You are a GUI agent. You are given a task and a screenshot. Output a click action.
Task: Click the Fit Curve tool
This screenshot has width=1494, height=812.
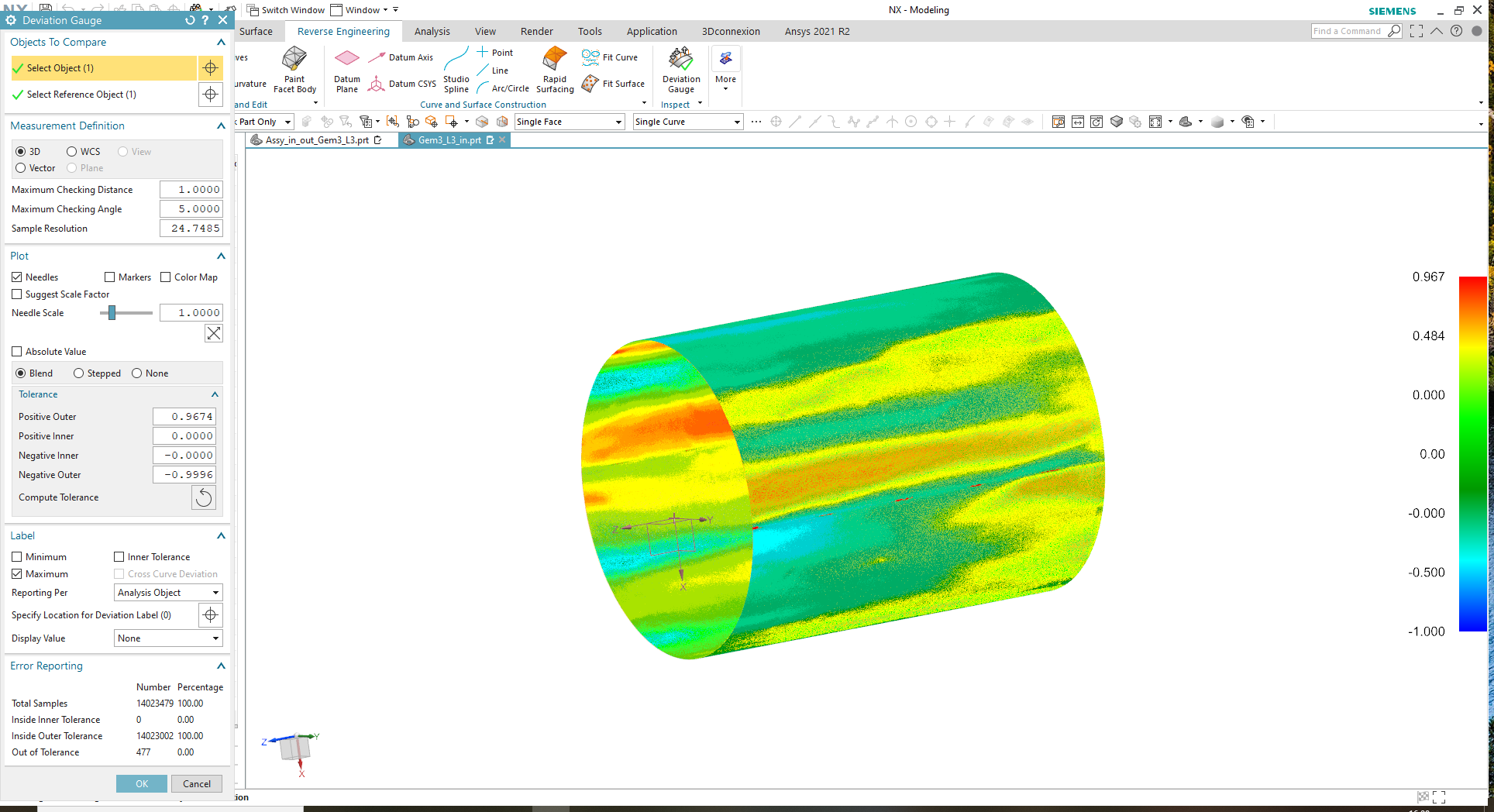pyautogui.click(x=610, y=57)
